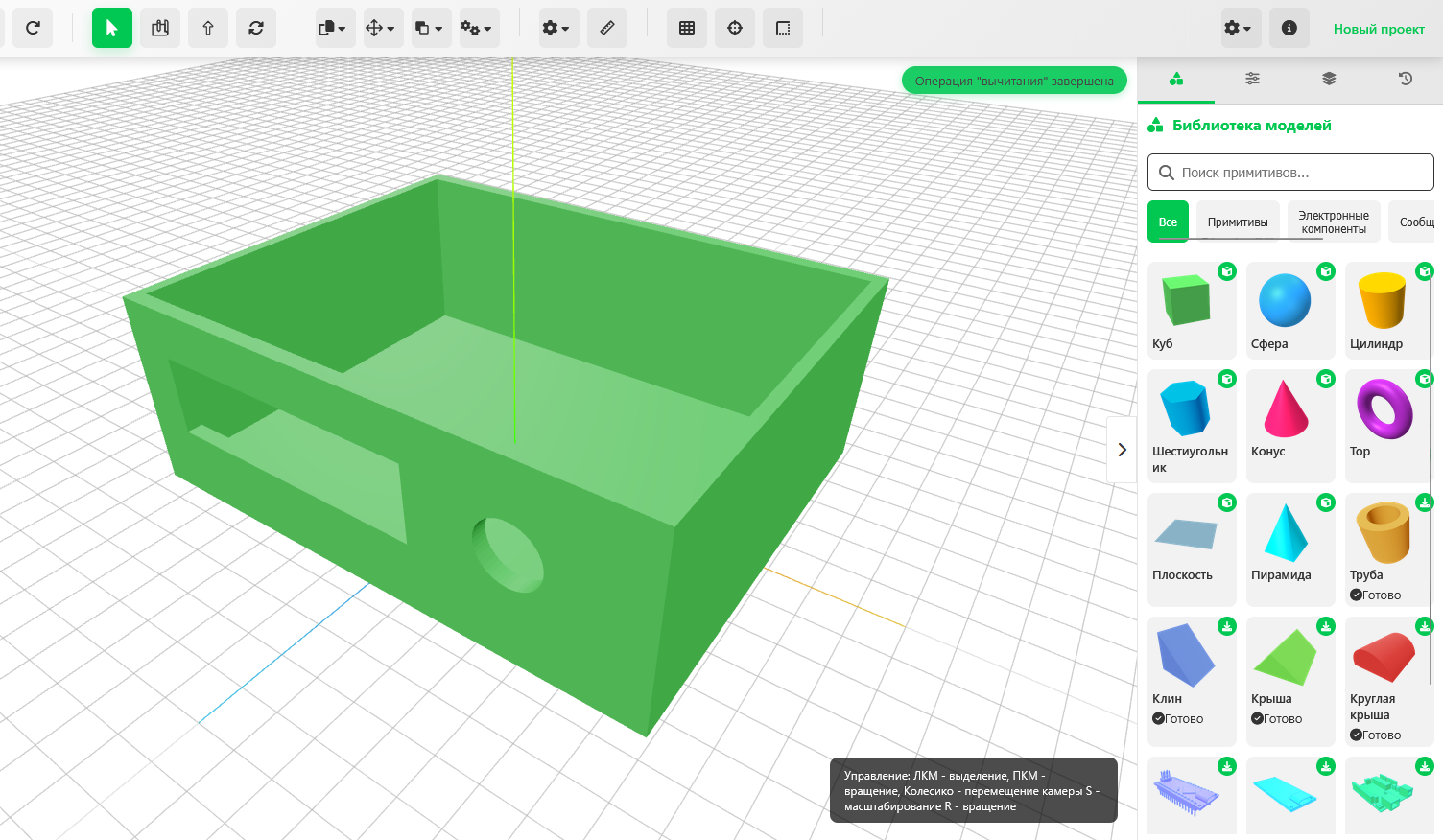Toggle the grid display button
Screen dimensions: 1443x840
[x=687, y=28]
